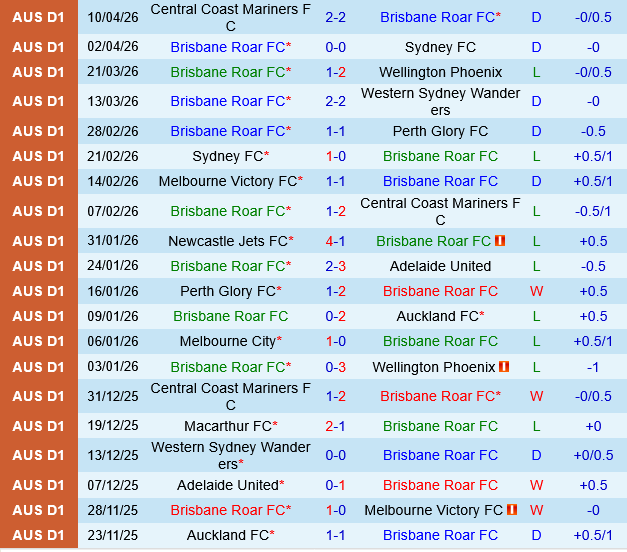Click AUS D1 league label on 31/01/26 row
The width and height of the screenshot is (627, 552).
(38, 241)
